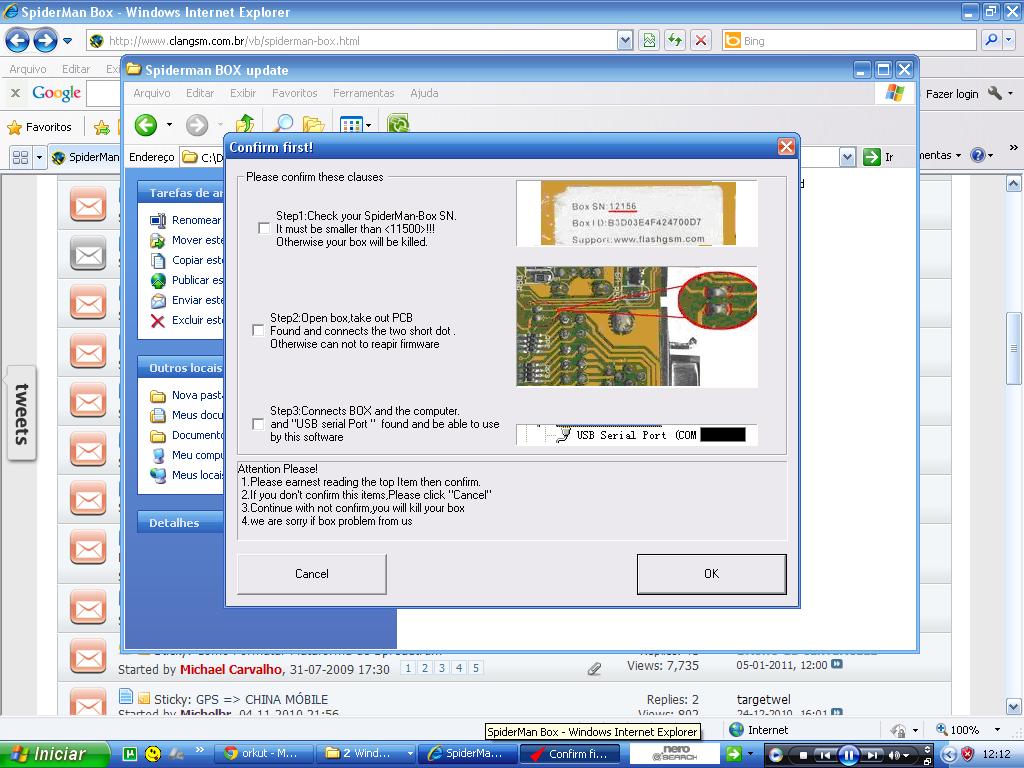Click IE compatibility view icon

coord(649,40)
